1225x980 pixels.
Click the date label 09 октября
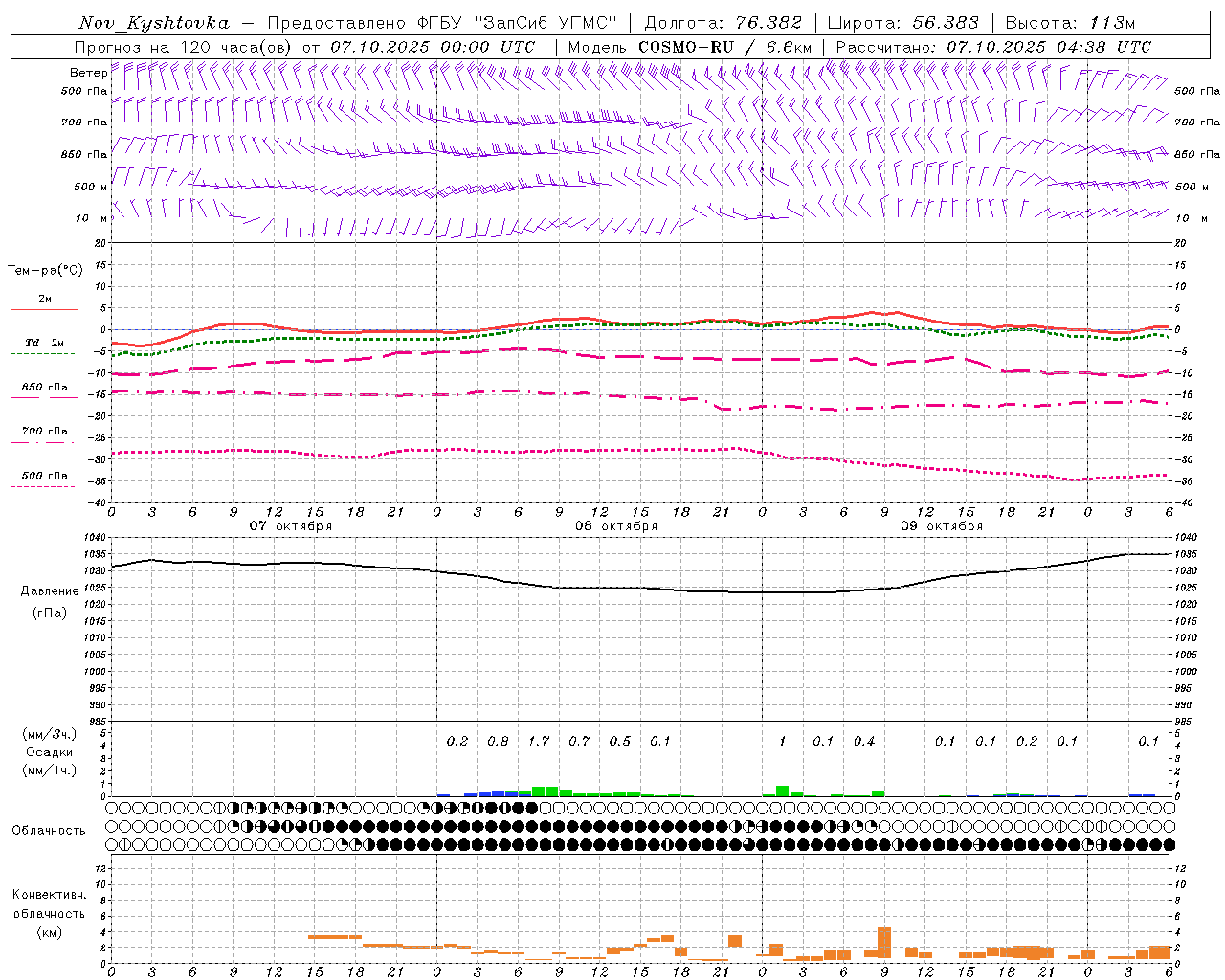point(941,526)
